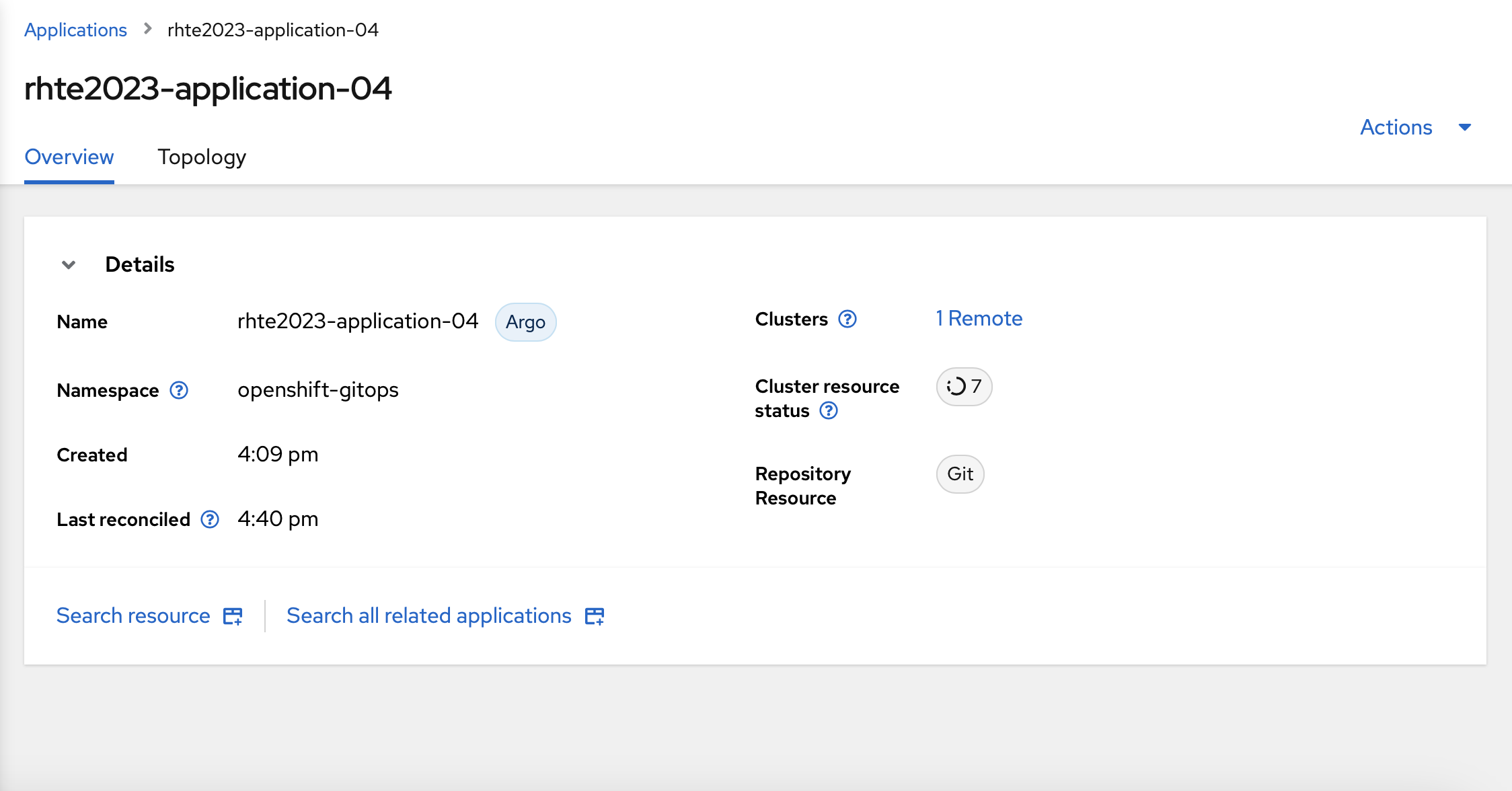This screenshot has width=1512, height=791.
Task: Open the Actions dropdown menu
Action: (x=1415, y=127)
